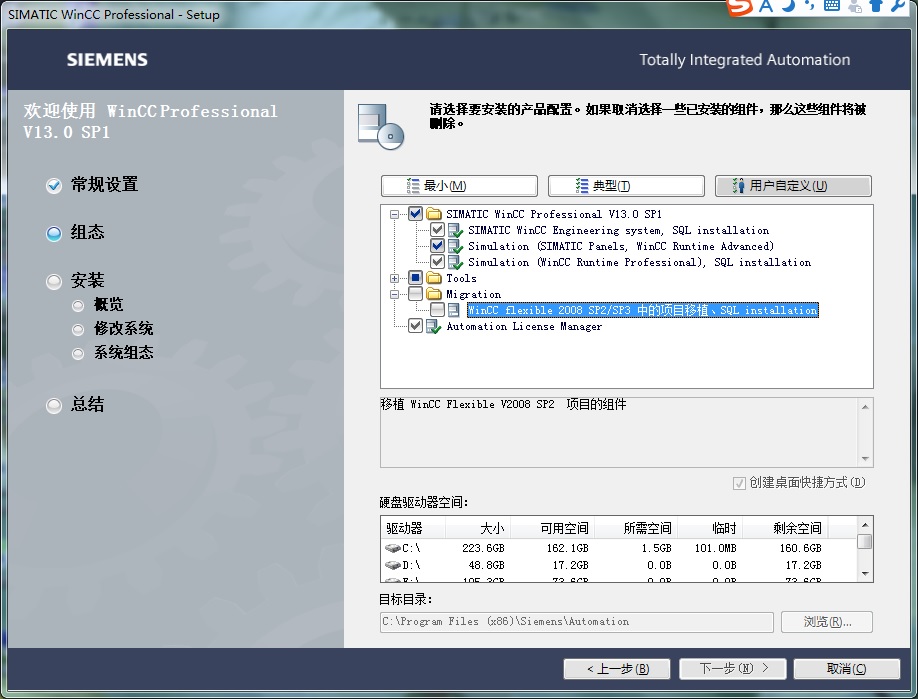The width and height of the screenshot is (918, 699).
Task: Enable WinCC flexible 2008 project migration checkbox
Action: [437, 310]
